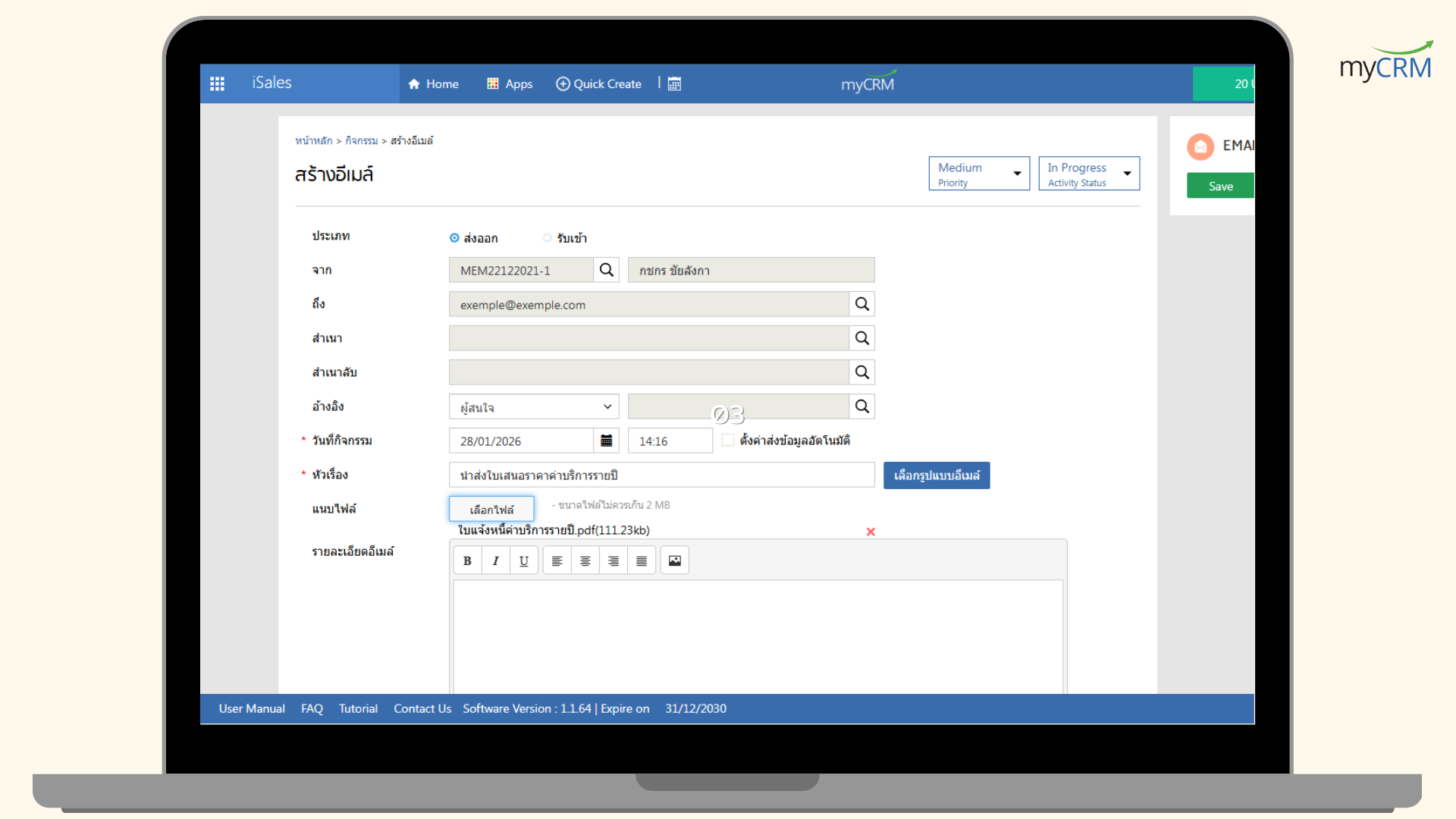Click search icon next to MEM22122021-1 field
1456x819 pixels.
pos(606,270)
